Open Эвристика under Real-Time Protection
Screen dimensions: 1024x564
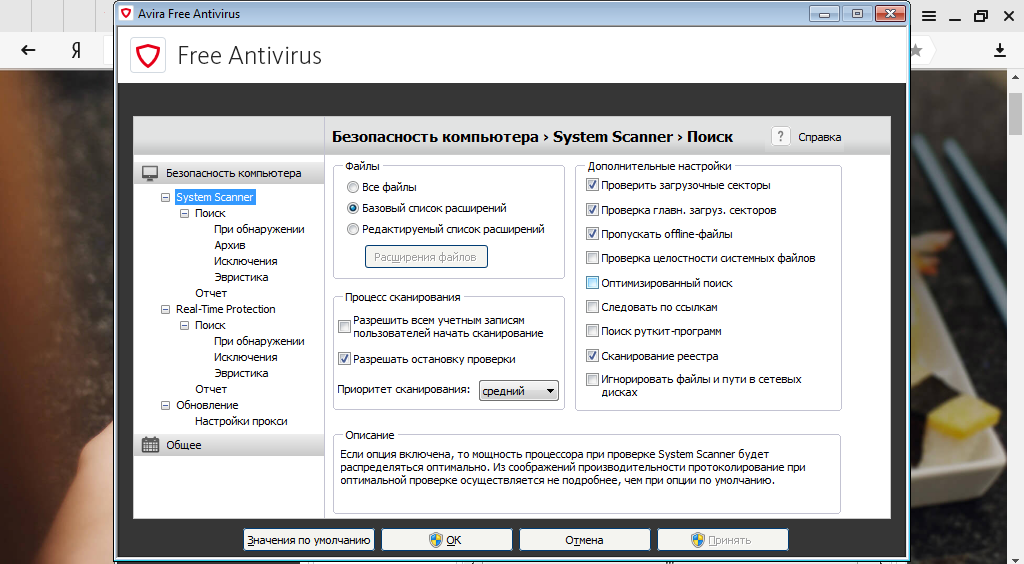tap(241, 373)
